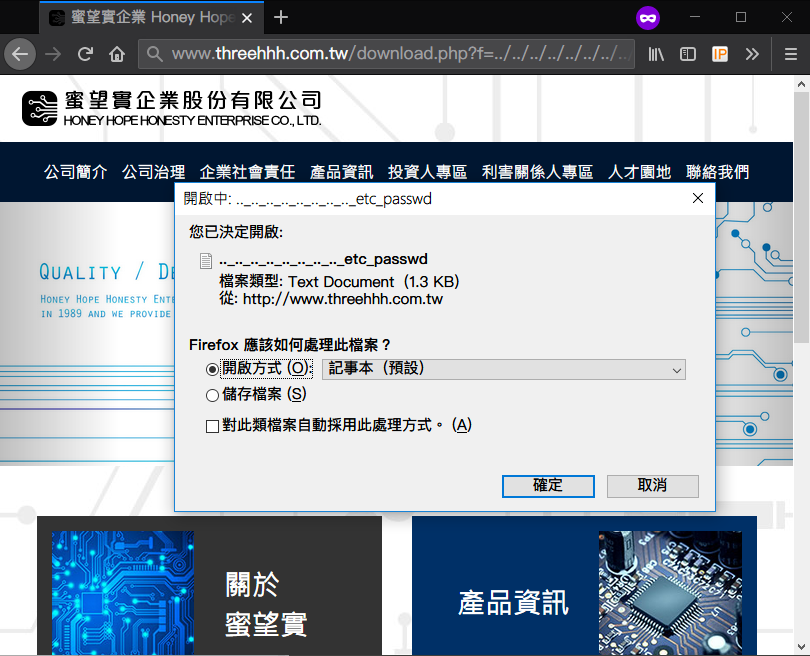Open the 公司治理 menu item

pyautogui.click(x=153, y=172)
